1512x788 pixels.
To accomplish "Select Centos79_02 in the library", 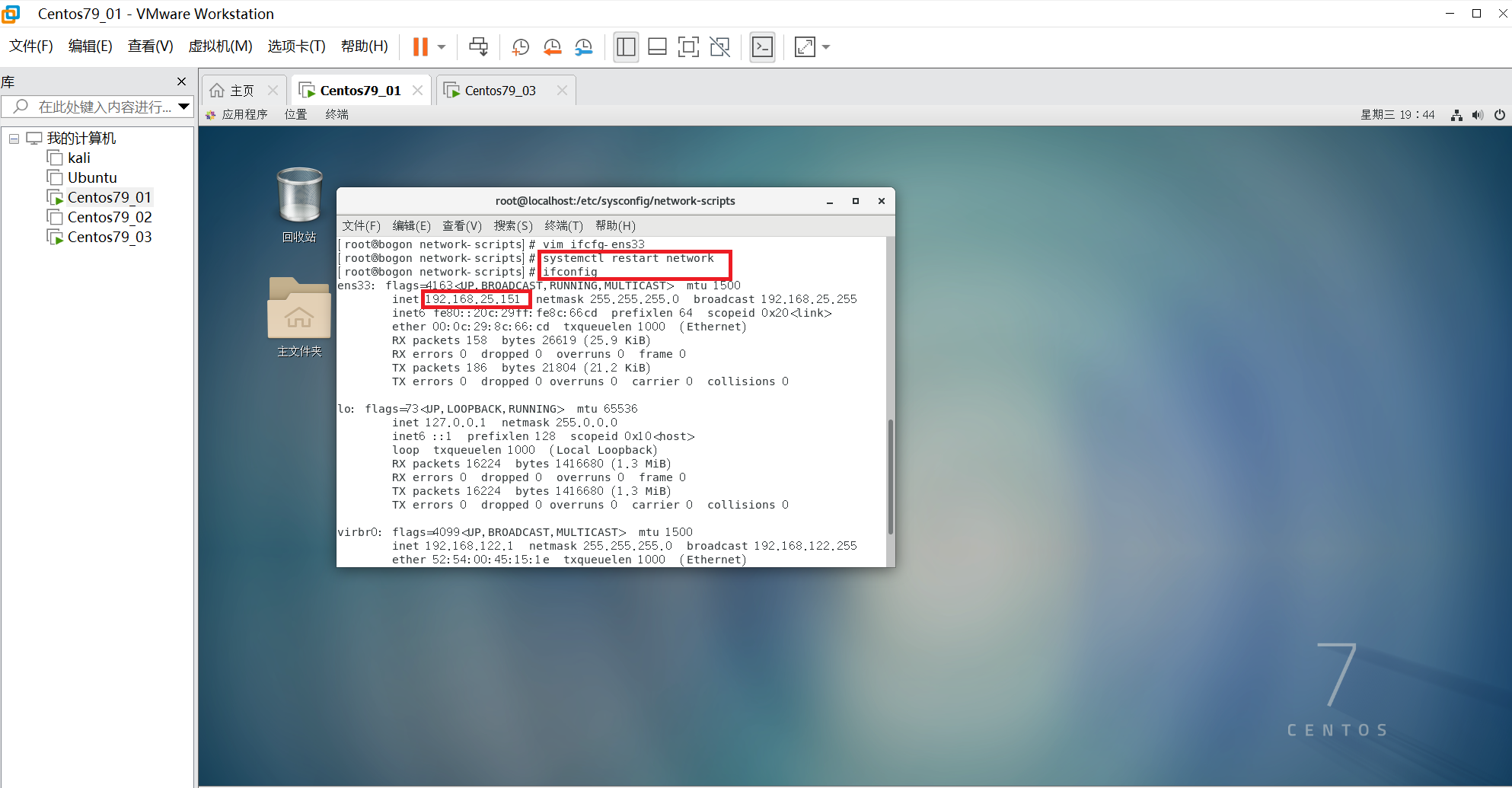I will (x=109, y=218).
